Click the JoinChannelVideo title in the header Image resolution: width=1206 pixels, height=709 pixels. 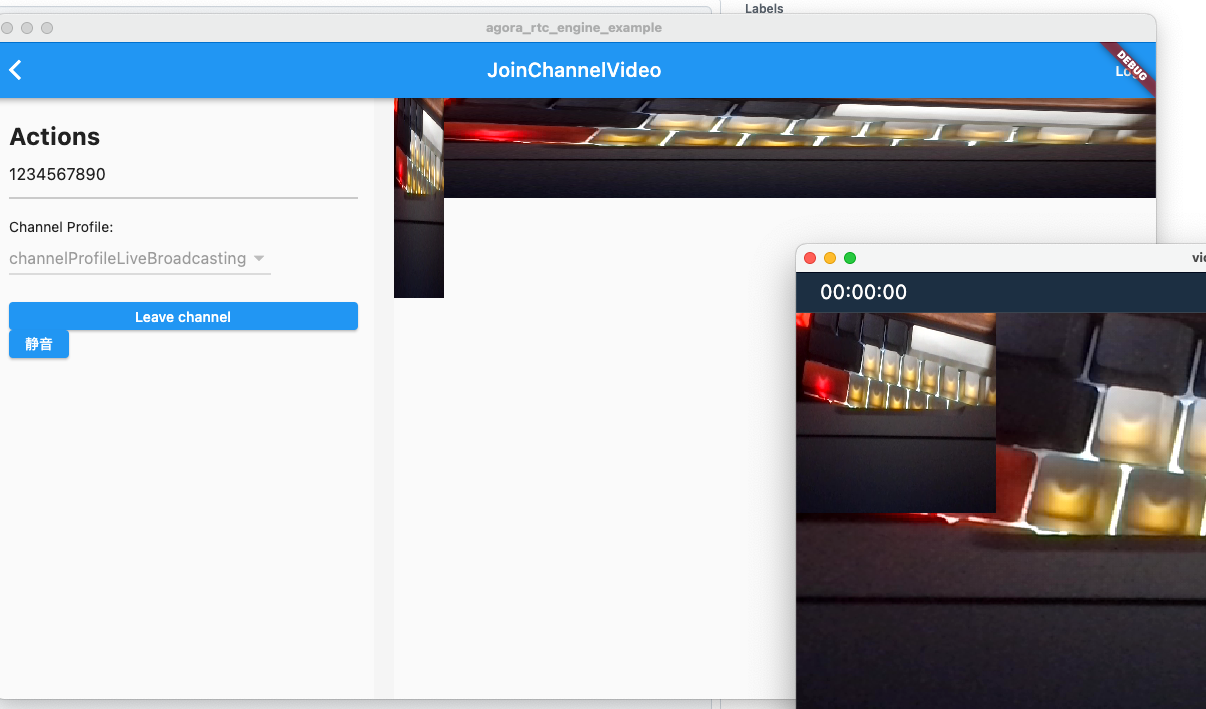click(x=573, y=70)
